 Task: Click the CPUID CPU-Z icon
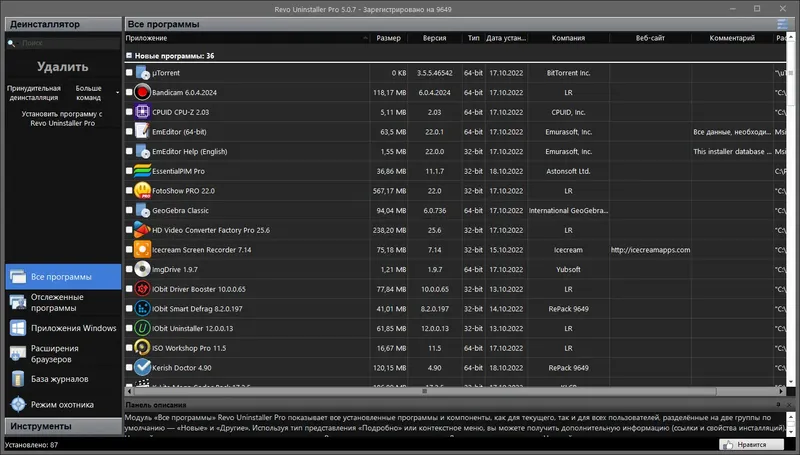click(x=142, y=112)
